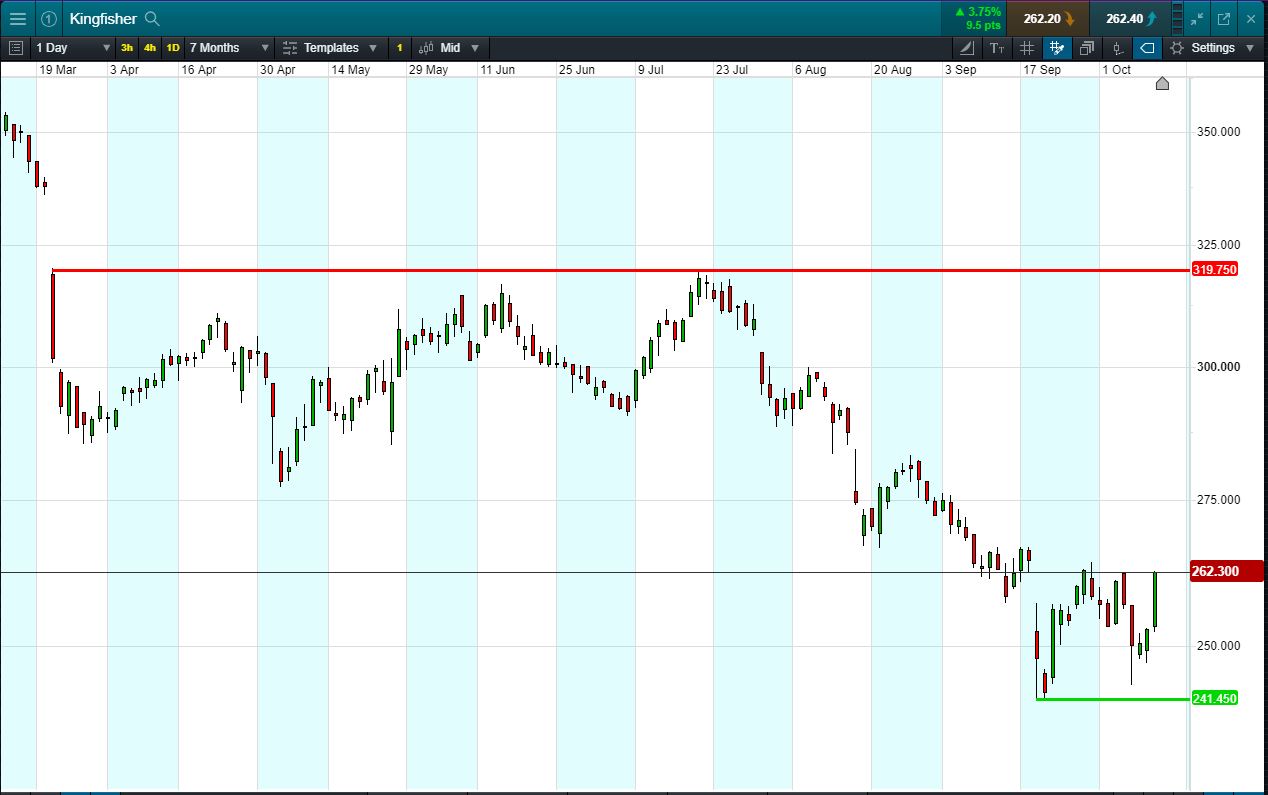
Task: Click the stacked windows layers icon
Action: (x=1087, y=47)
